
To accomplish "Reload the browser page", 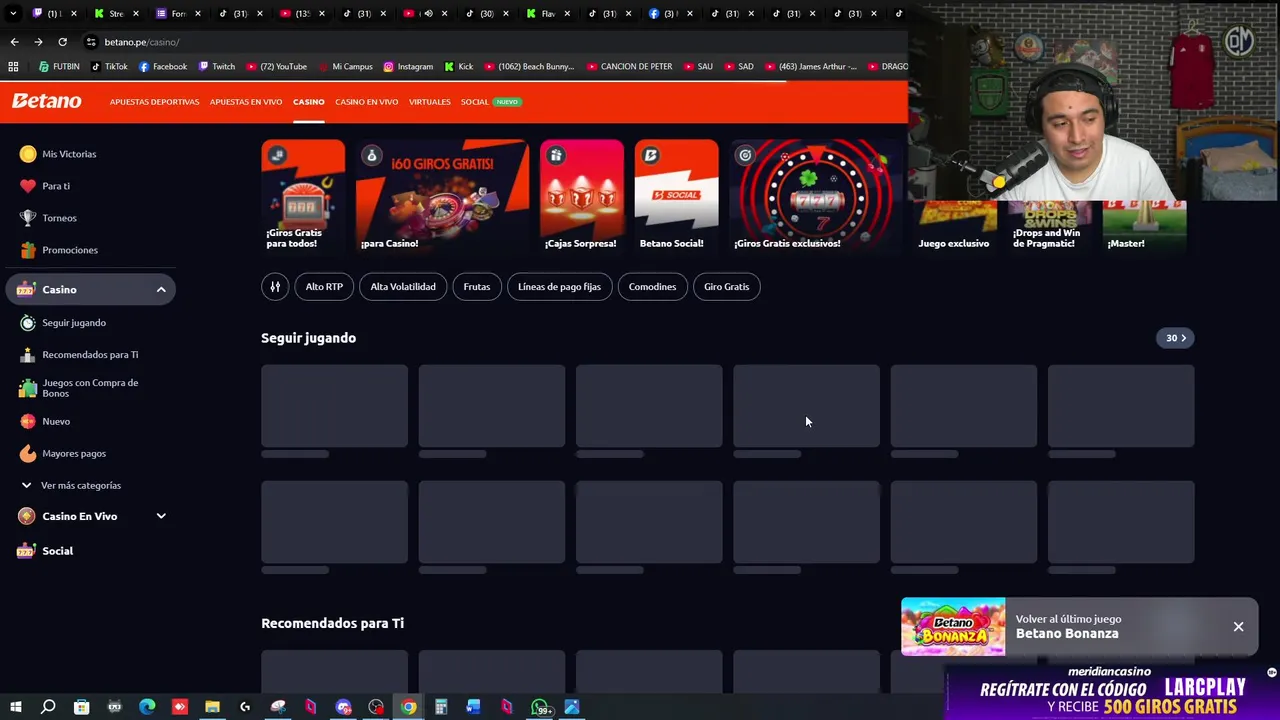I will pyautogui.click(x=62, y=42).
